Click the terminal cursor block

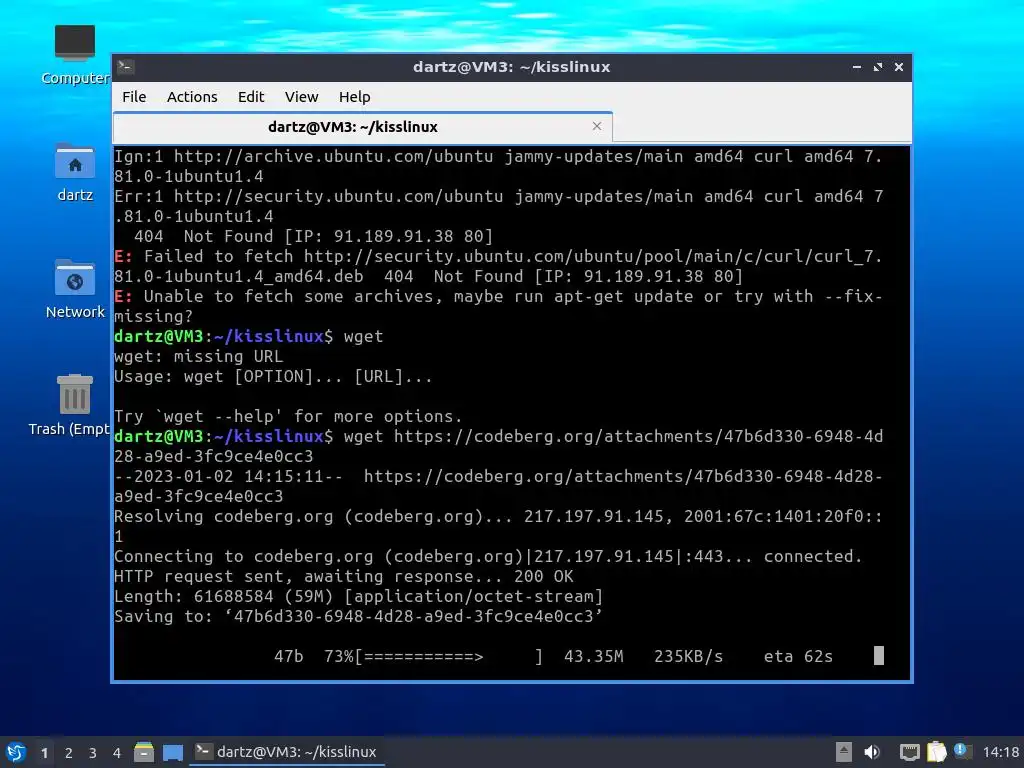point(878,656)
